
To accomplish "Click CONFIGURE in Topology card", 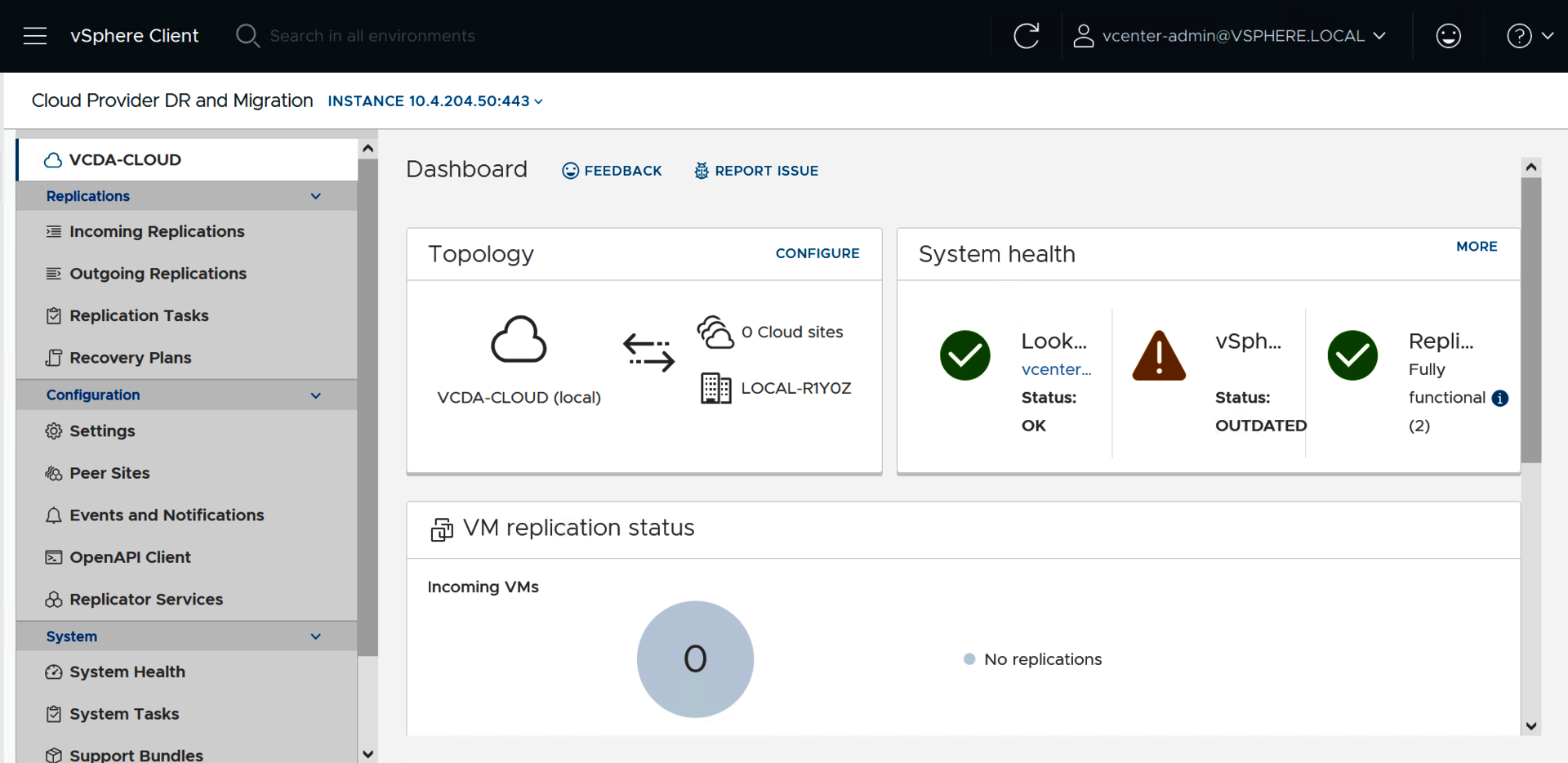I will click(x=817, y=253).
